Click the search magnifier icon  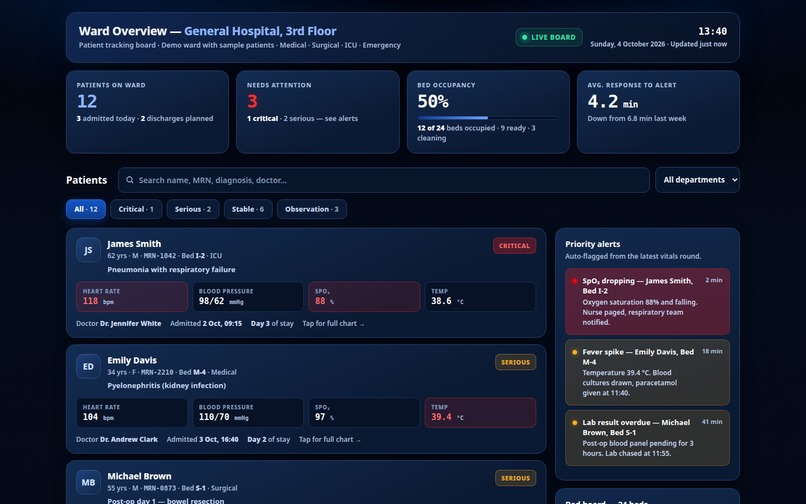(x=130, y=180)
